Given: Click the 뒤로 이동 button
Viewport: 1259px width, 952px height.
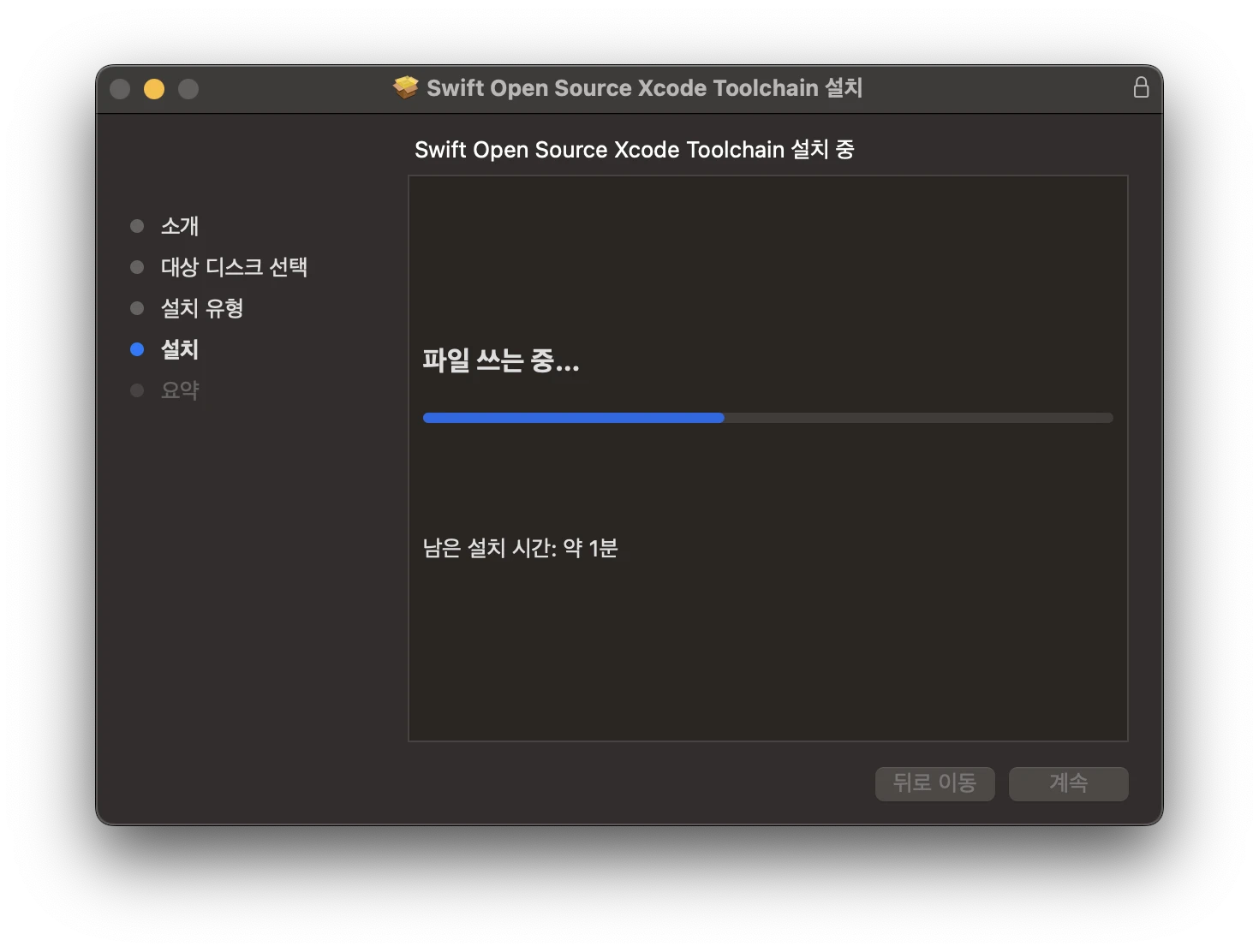Looking at the screenshot, I should coord(934,783).
